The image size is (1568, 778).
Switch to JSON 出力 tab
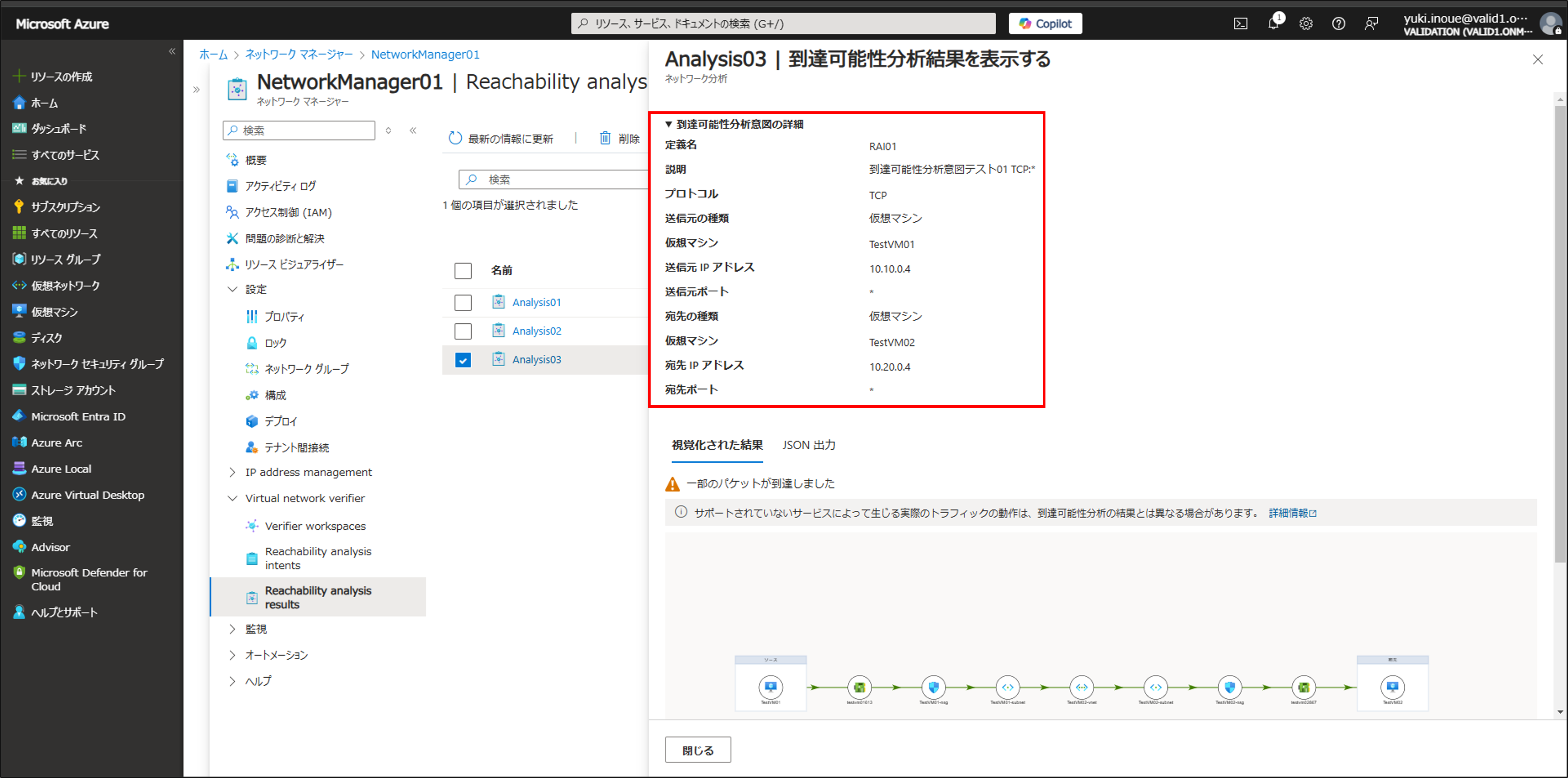(x=808, y=445)
